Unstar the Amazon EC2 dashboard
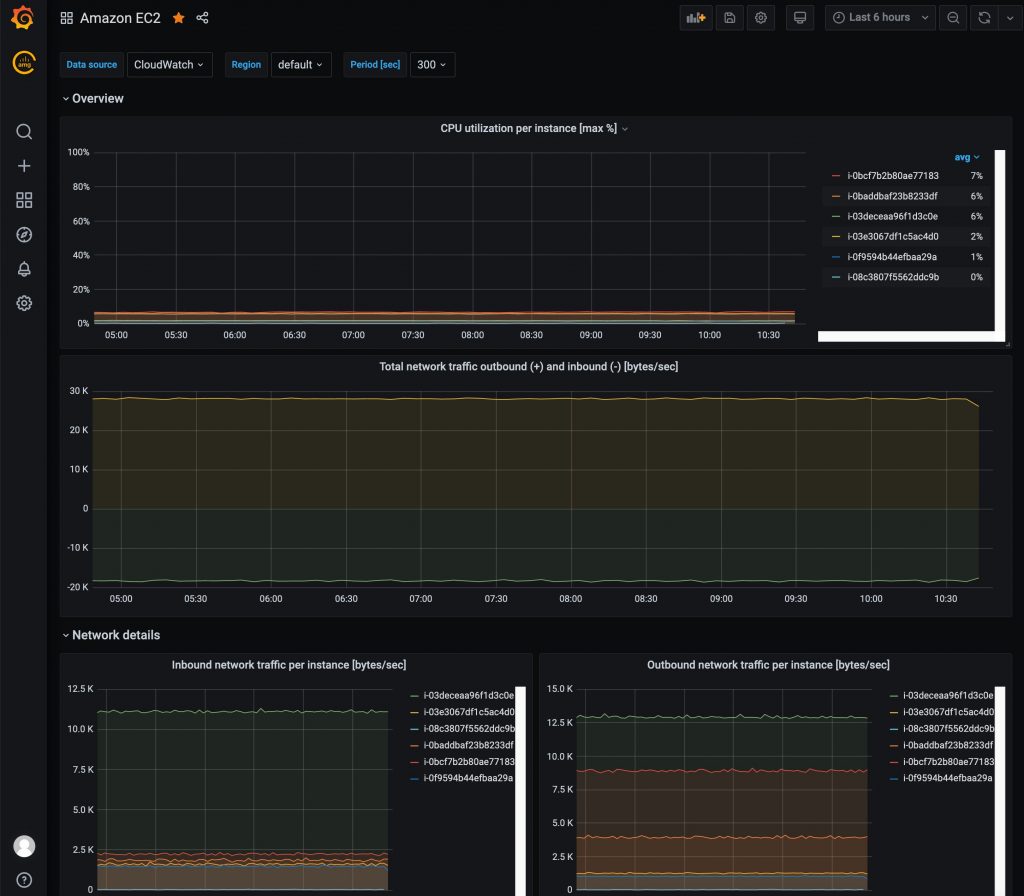Image resolution: width=1024 pixels, height=896 pixels. click(178, 18)
